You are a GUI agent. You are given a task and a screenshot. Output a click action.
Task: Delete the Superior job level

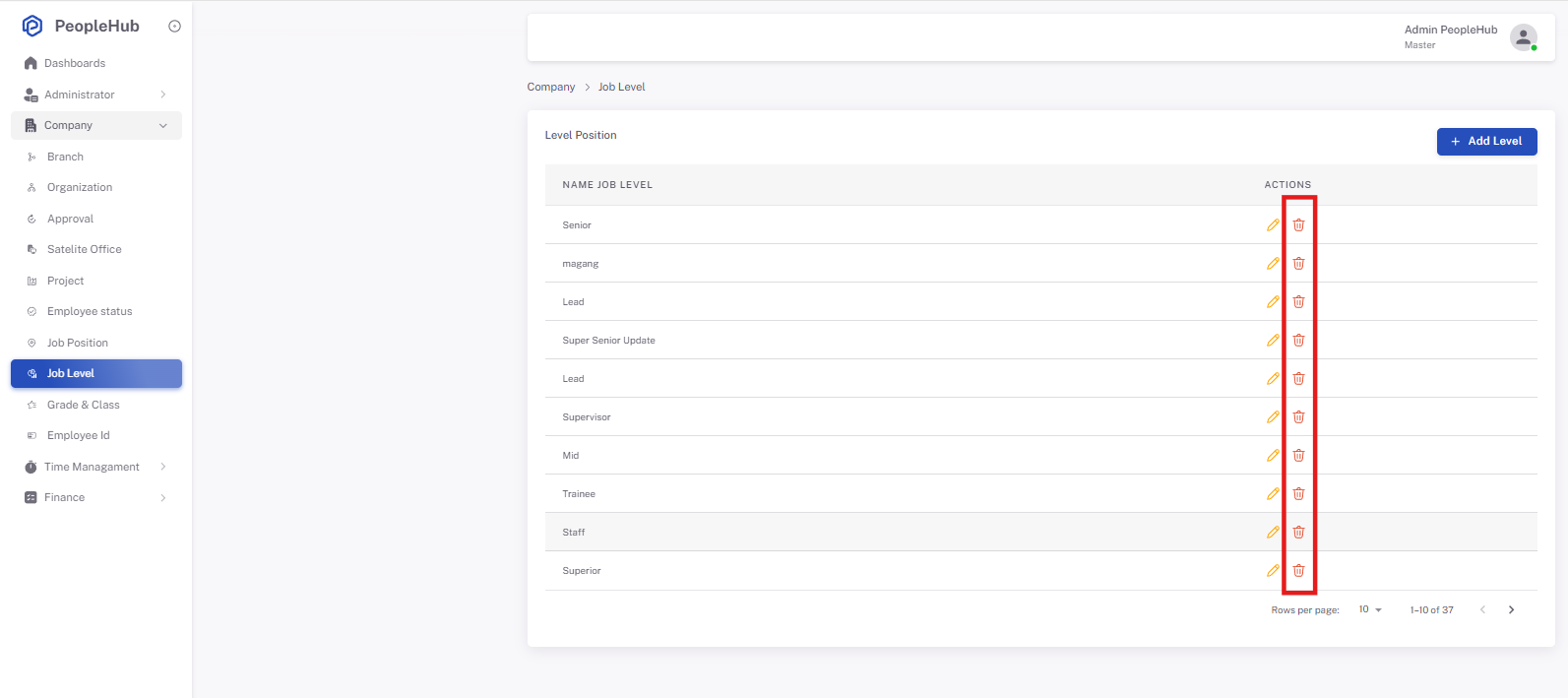click(x=1298, y=570)
